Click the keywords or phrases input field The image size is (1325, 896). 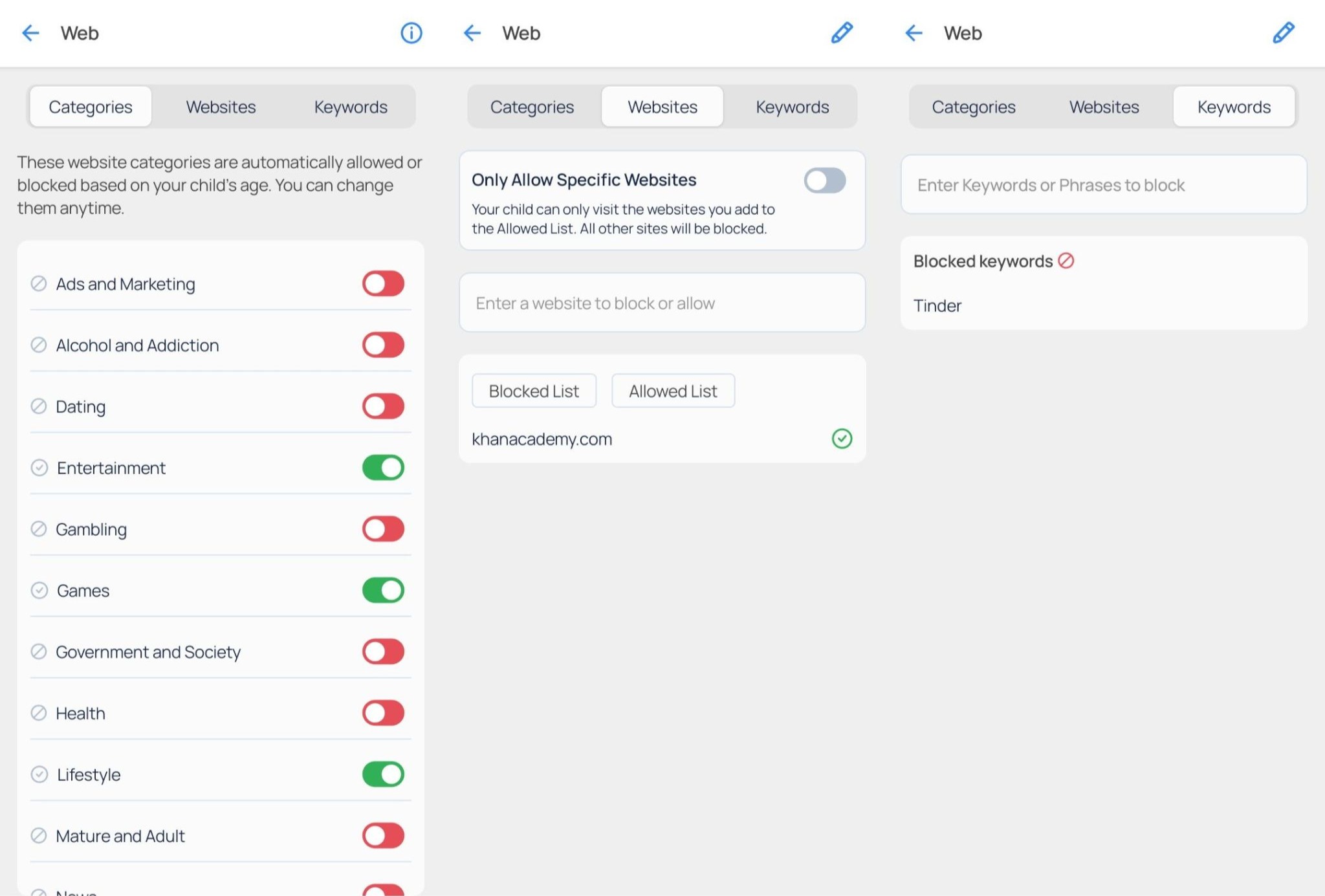pyautogui.click(x=1104, y=185)
